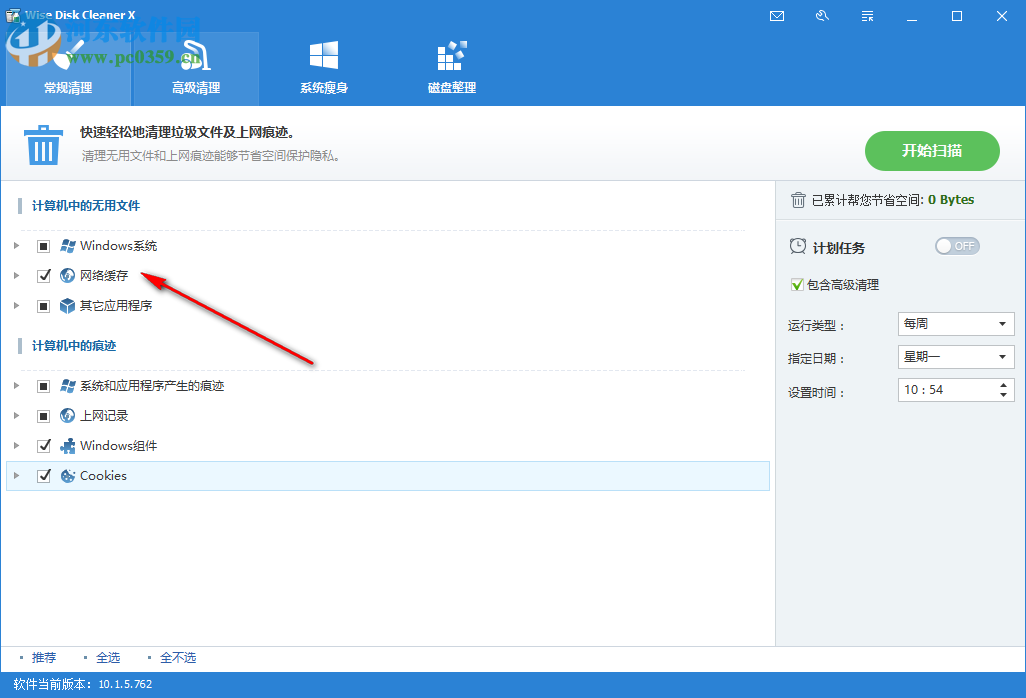The height and width of the screenshot is (698, 1026).
Task: Open the mail feedback icon in title bar
Action: click(777, 16)
